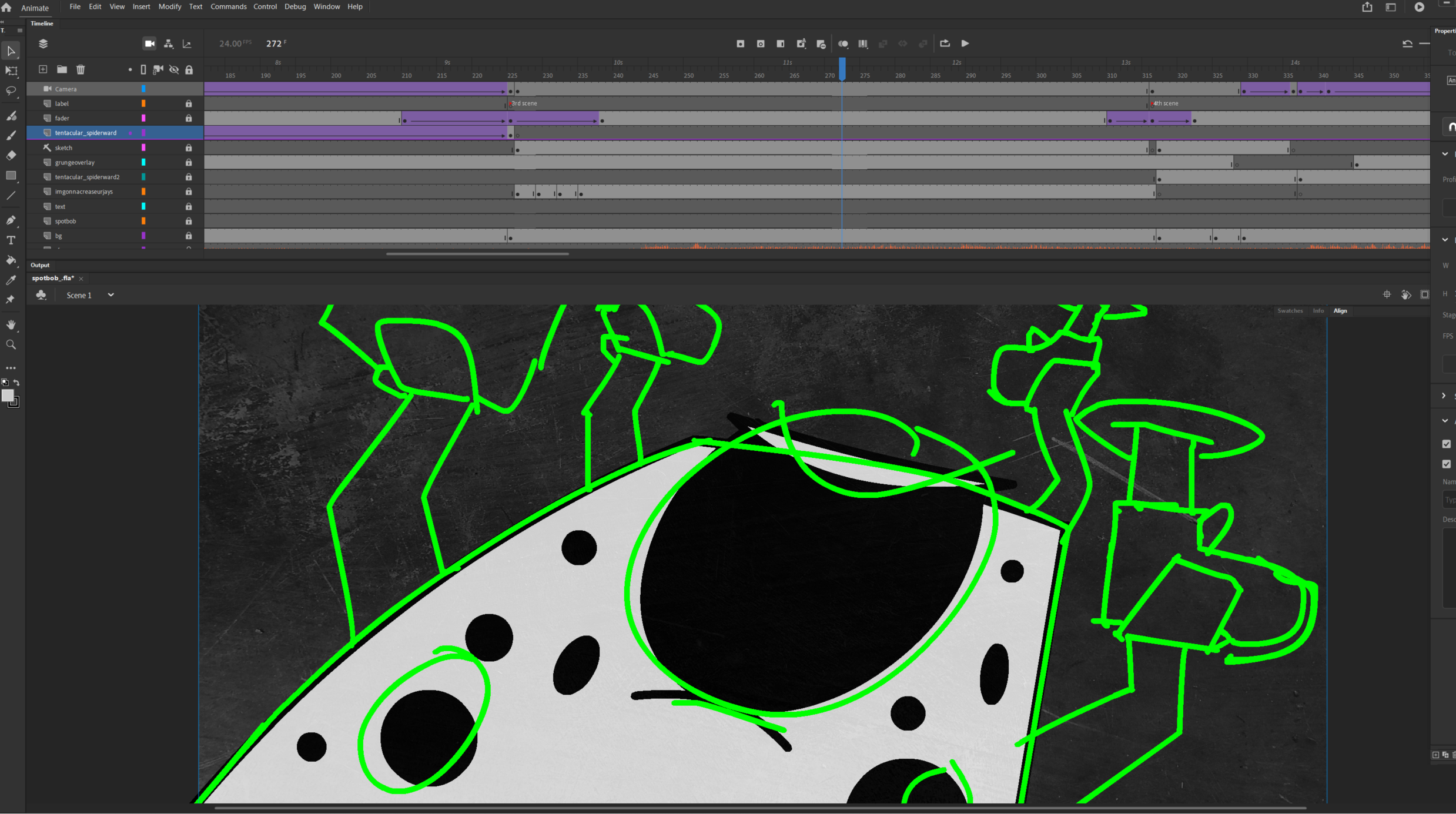Screen dimensions: 1456x814
Task: Select the Rectangle tool
Action: click(11, 176)
